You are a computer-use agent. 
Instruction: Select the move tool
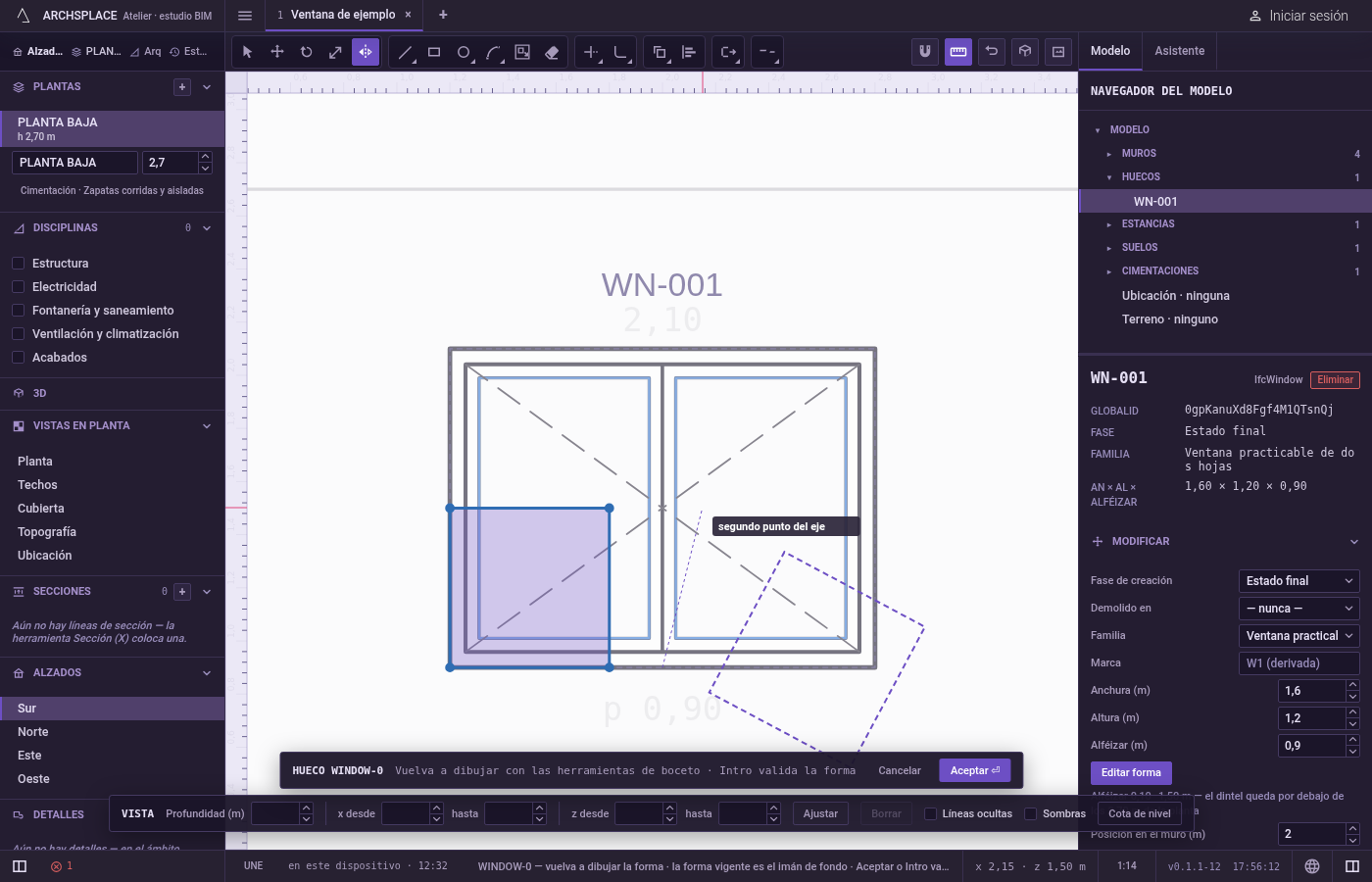[x=277, y=52]
